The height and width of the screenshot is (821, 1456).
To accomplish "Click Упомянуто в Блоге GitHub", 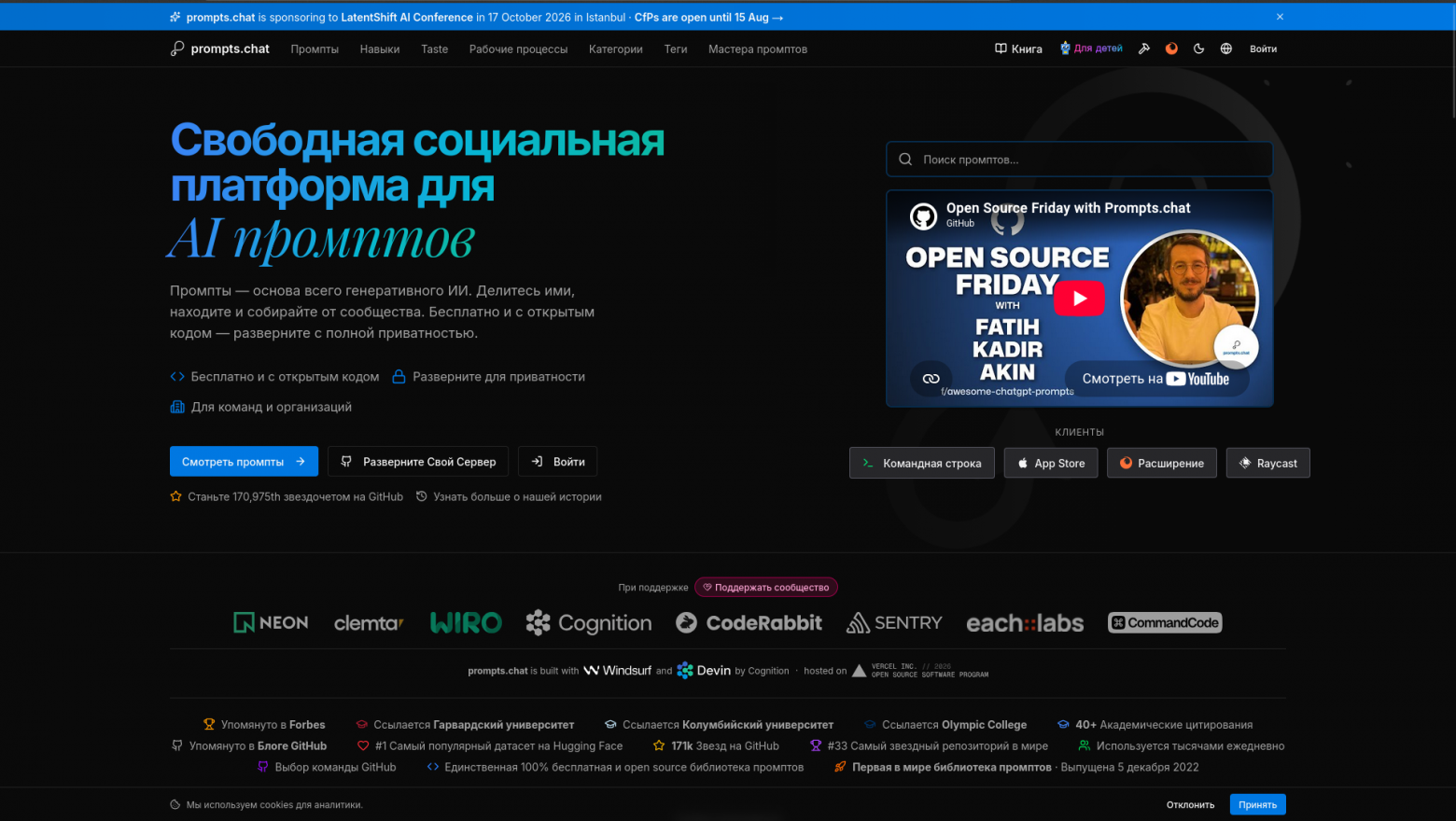I will coord(249,746).
